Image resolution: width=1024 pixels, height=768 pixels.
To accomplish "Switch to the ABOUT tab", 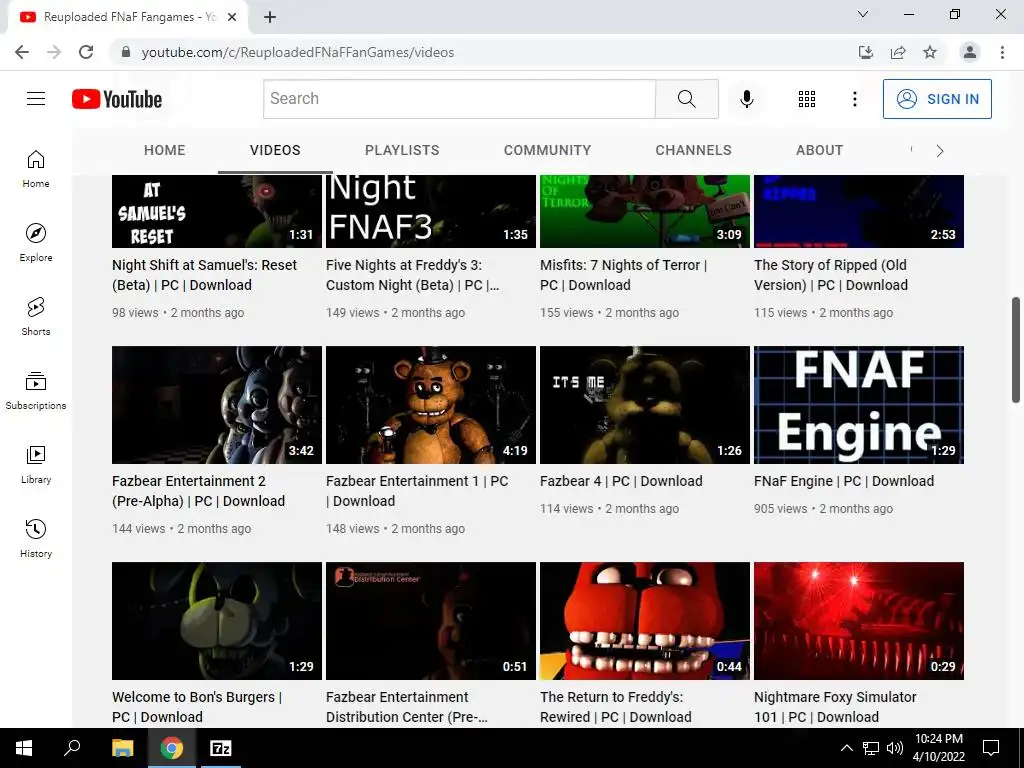I will coord(820,150).
